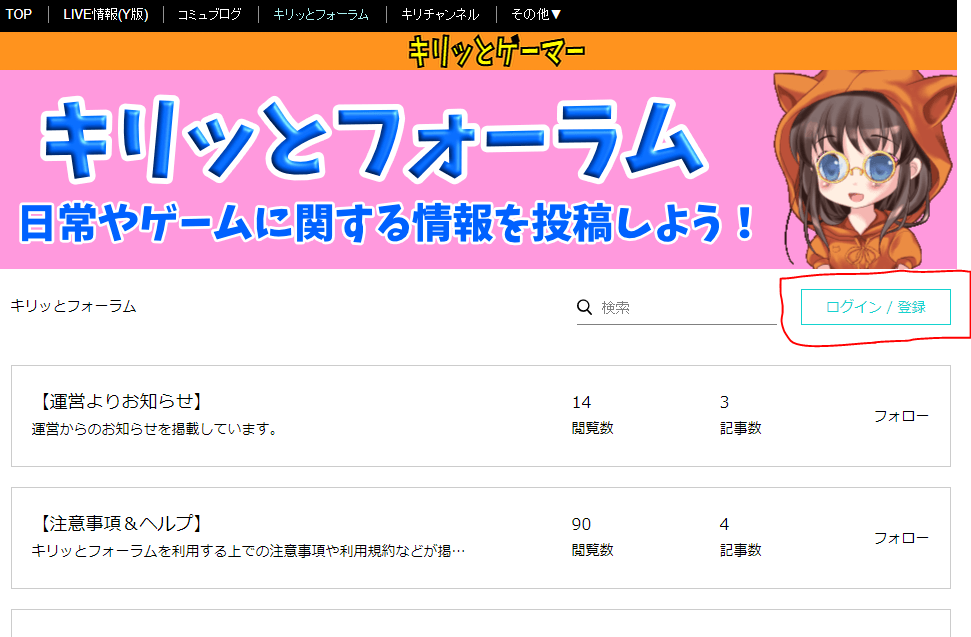Screen dimensions: 971x637
Task: Select キリッとフォーラム in top navigation
Action: point(321,14)
